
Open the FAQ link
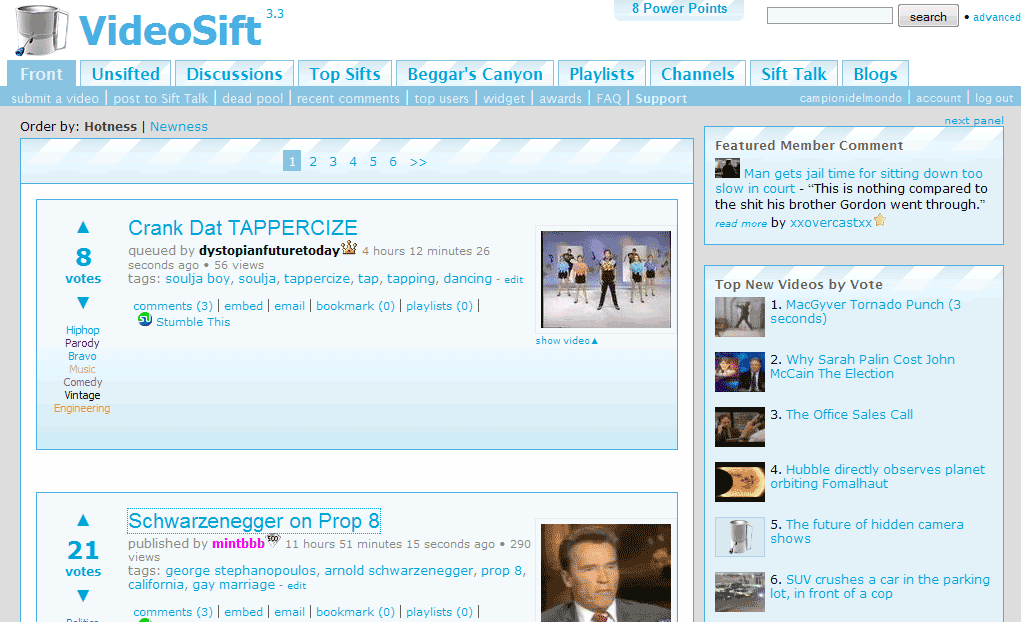[609, 98]
